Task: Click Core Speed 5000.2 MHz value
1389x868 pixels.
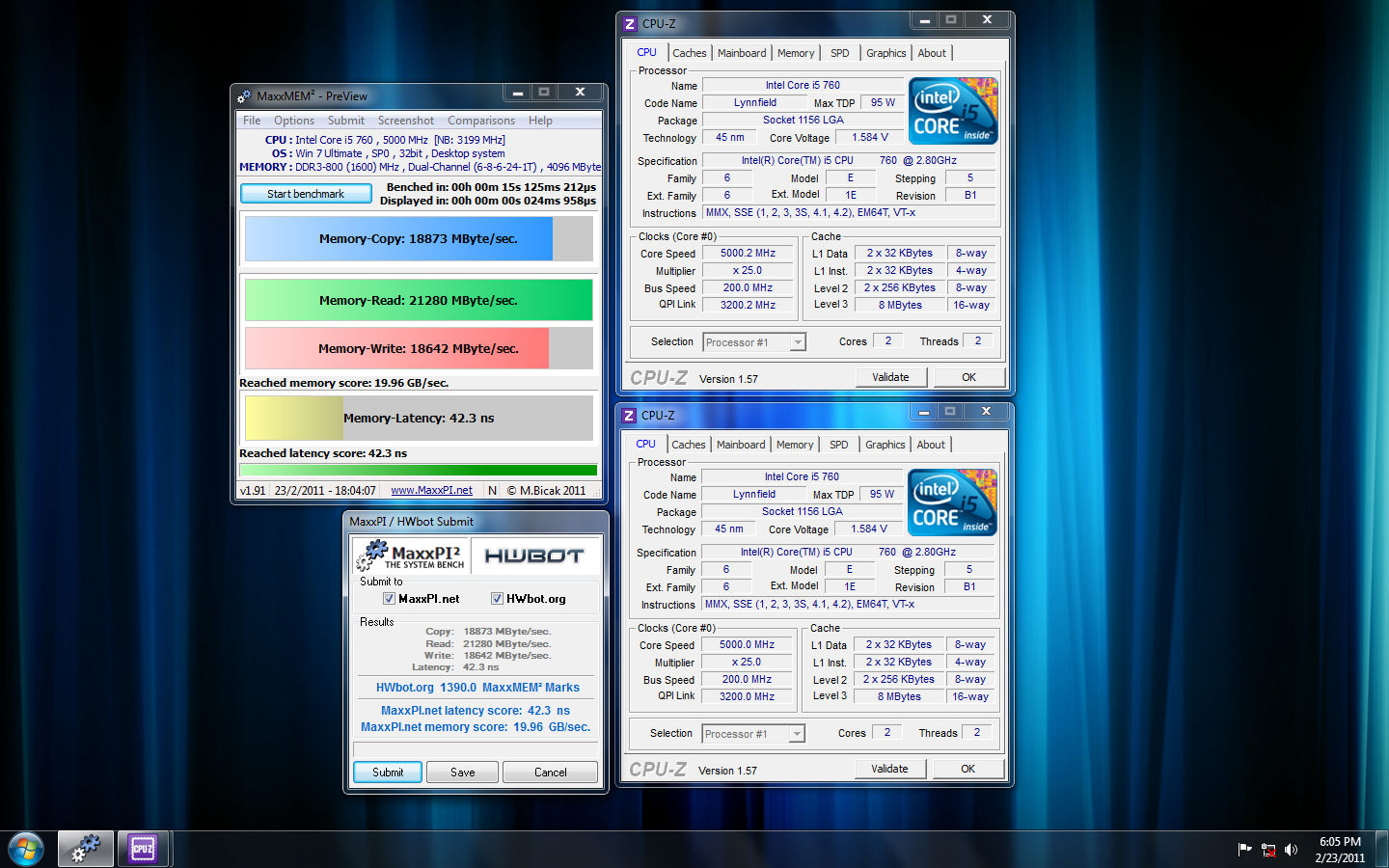Action: click(x=749, y=254)
